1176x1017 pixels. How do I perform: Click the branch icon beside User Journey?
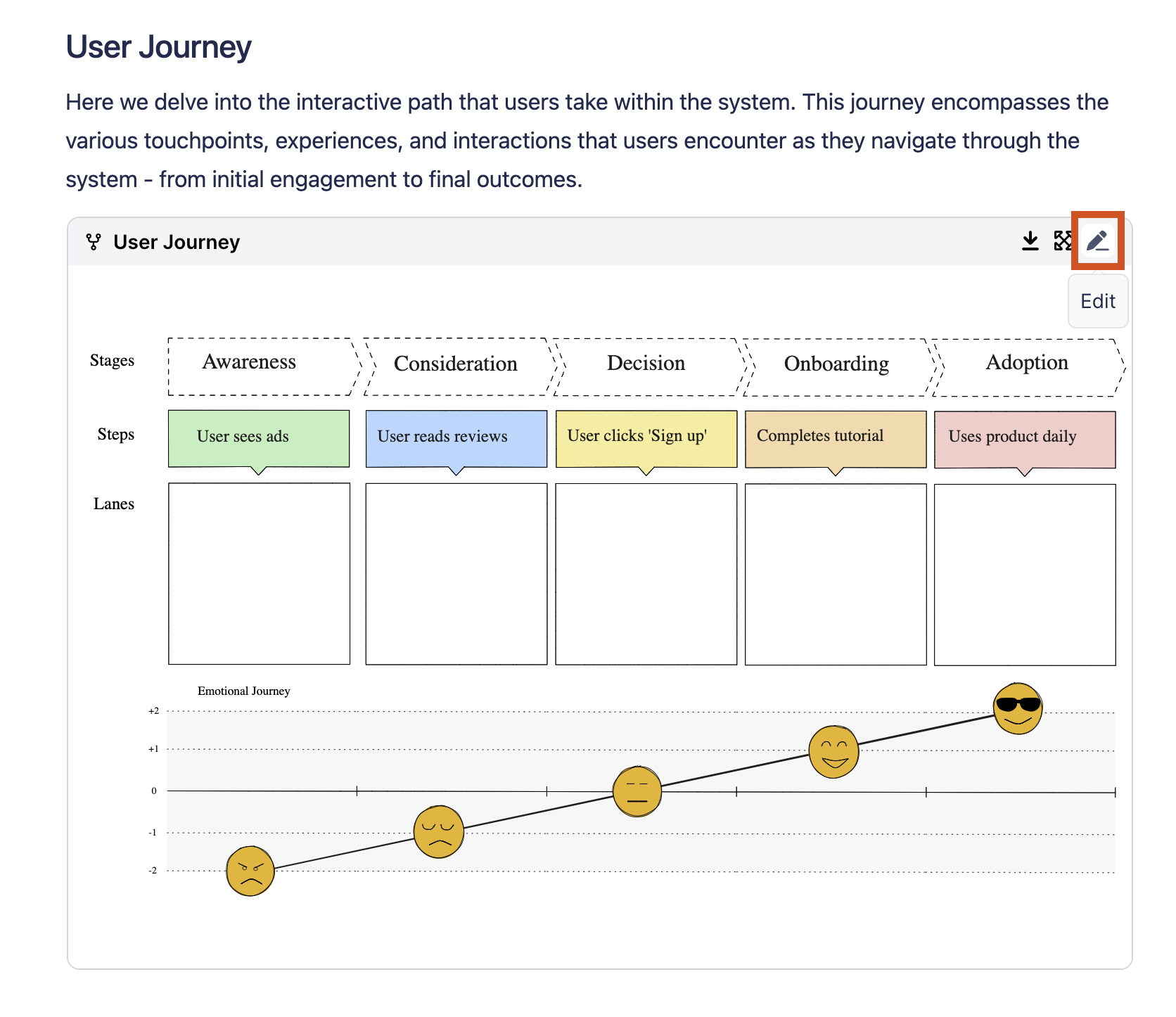pyautogui.click(x=93, y=242)
